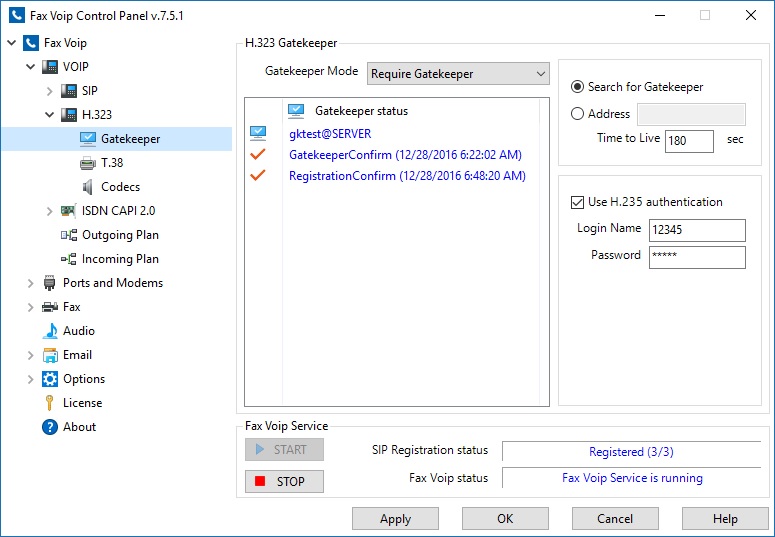Expand the ISDN CAPI 2.0 node
The width and height of the screenshot is (775, 537).
pos(49,211)
